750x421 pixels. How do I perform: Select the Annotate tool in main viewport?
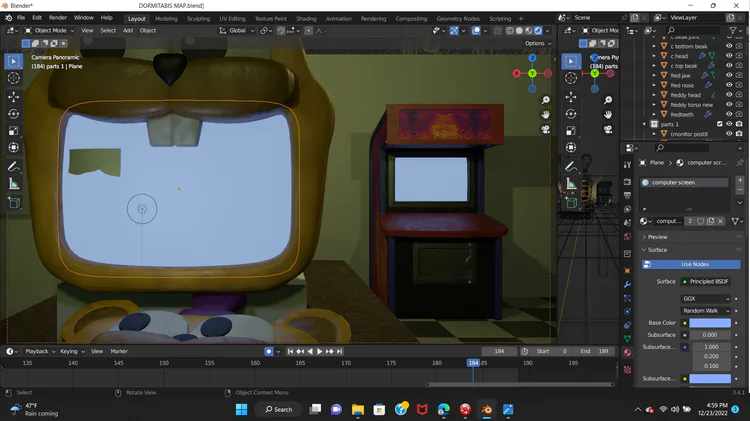click(x=13, y=166)
